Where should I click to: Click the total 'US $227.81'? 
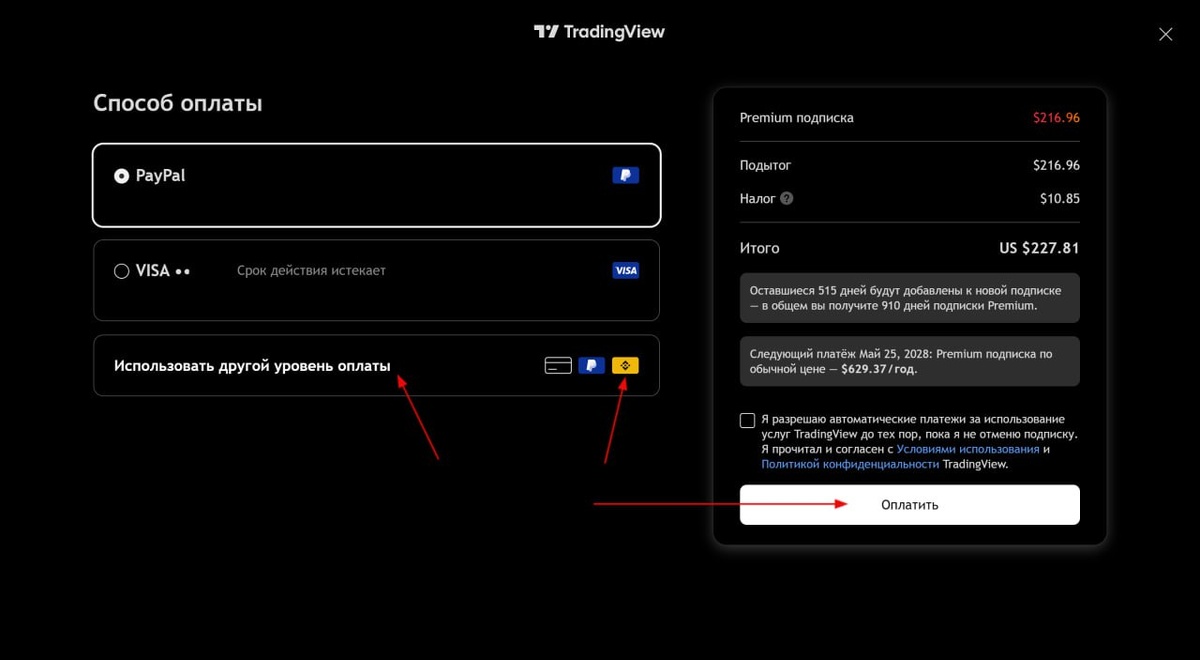[x=1039, y=248]
